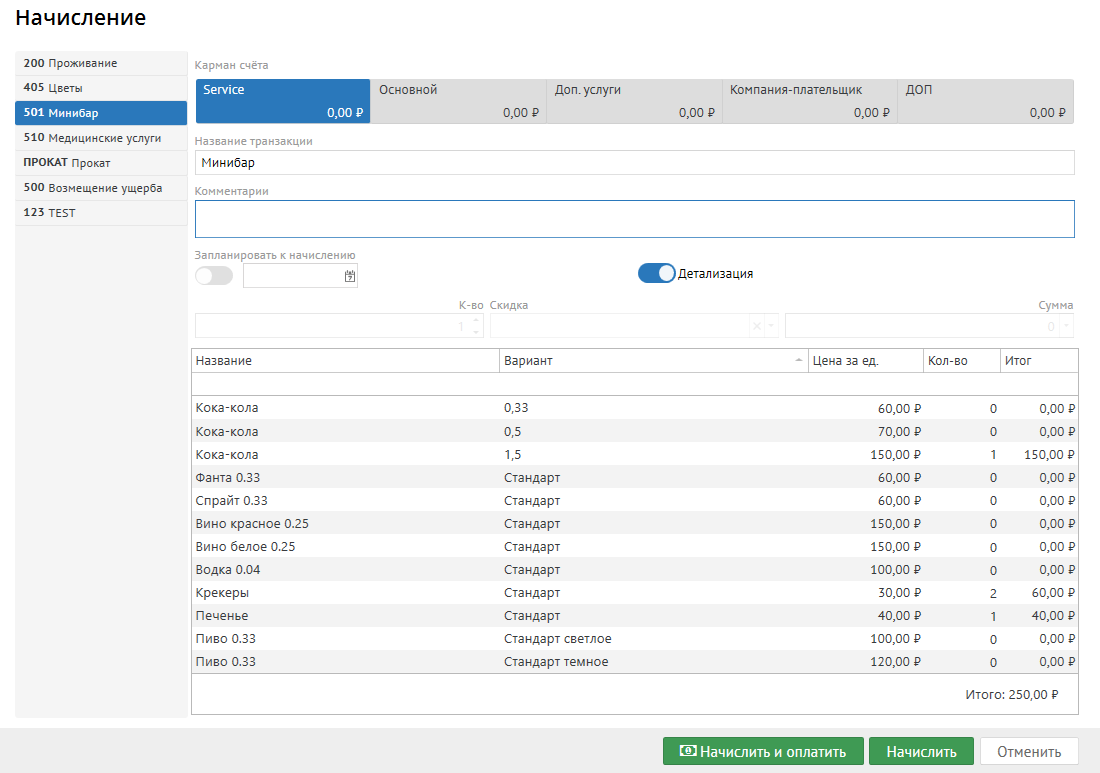Click sort arrow in Вариант column header
1100x773 pixels.
pyautogui.click(x=798, y=360)
